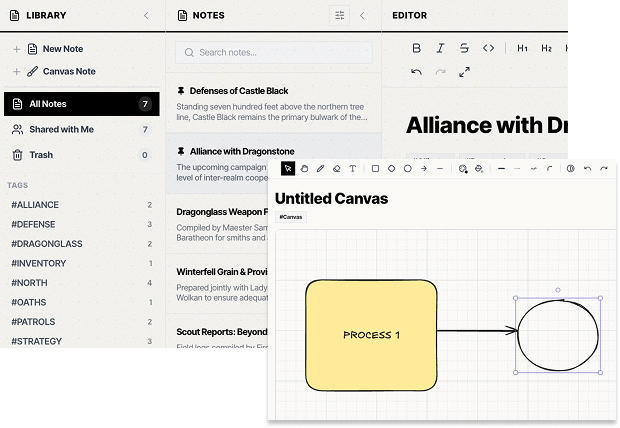Choose the dashed stroke style
This screenshot has width=620, height=428.
517,169
